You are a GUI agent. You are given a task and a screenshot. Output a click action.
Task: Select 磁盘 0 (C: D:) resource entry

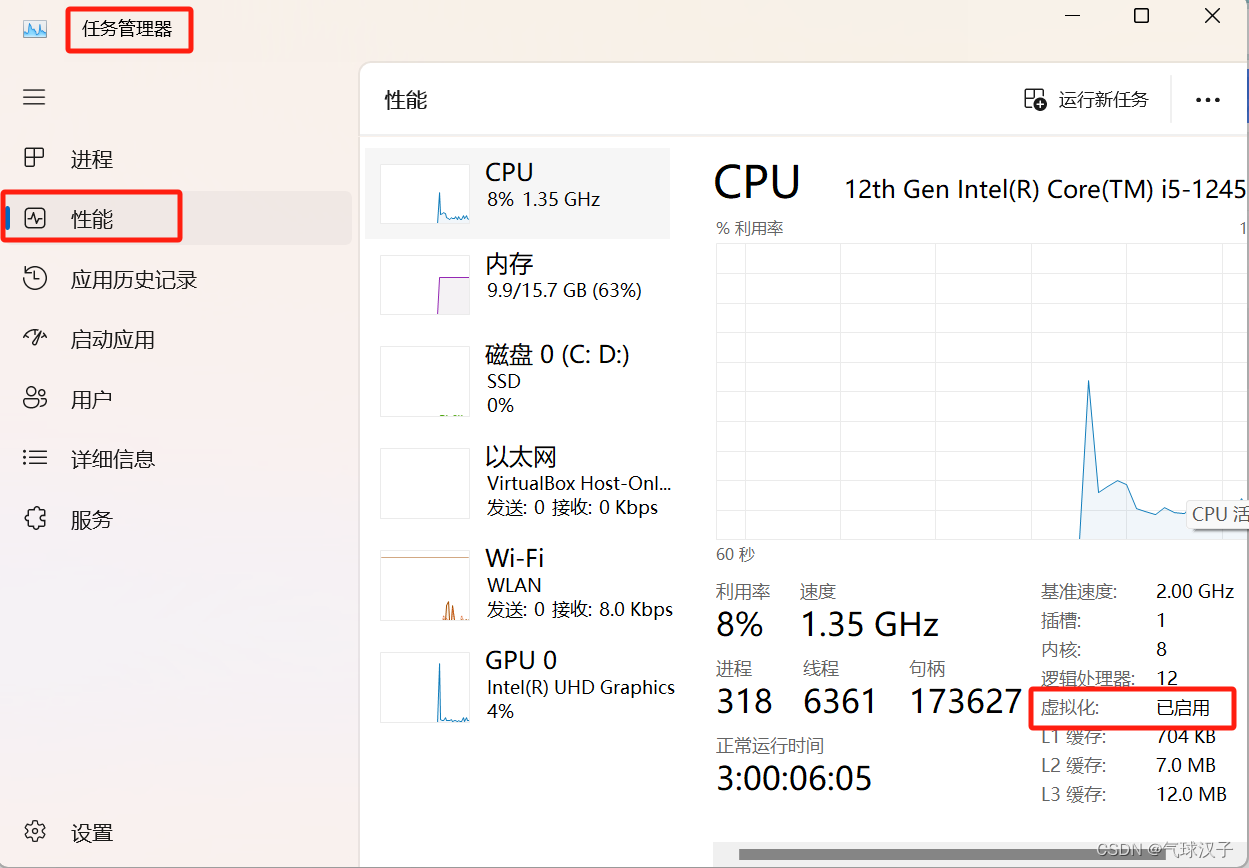click(517, 380)
